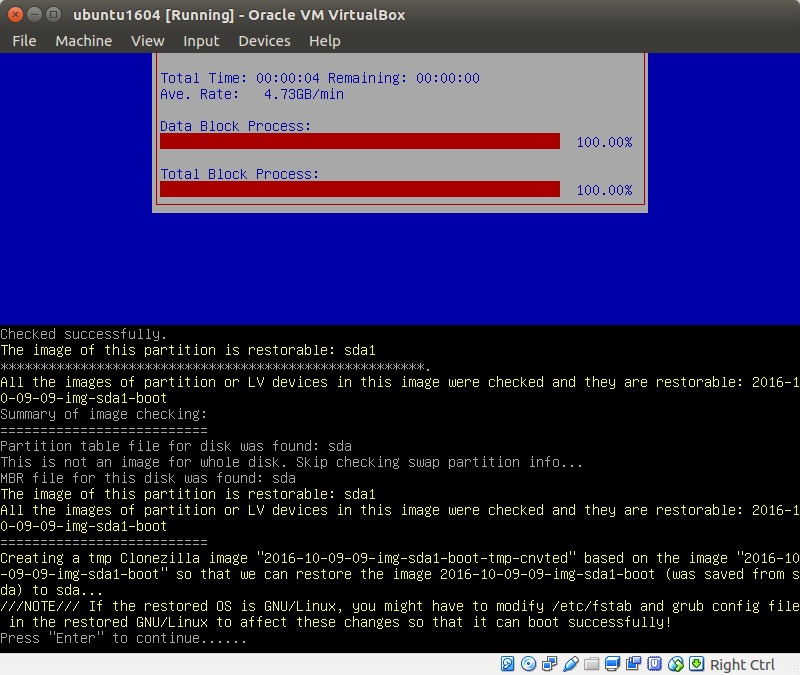Click the Data Block Process progress bar
Screen dimensions: 800x675
click(x=359, y=141)
